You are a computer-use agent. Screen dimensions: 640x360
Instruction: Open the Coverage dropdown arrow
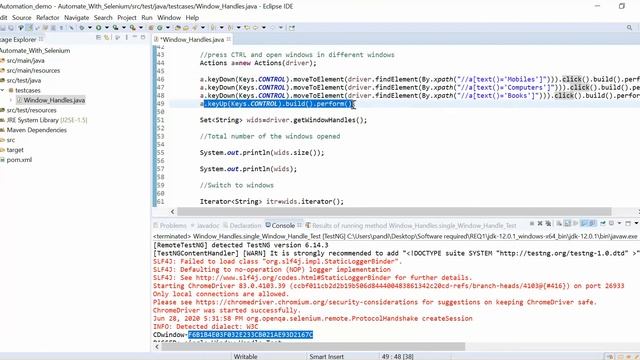pyautogui.click(x=124, y=28)
